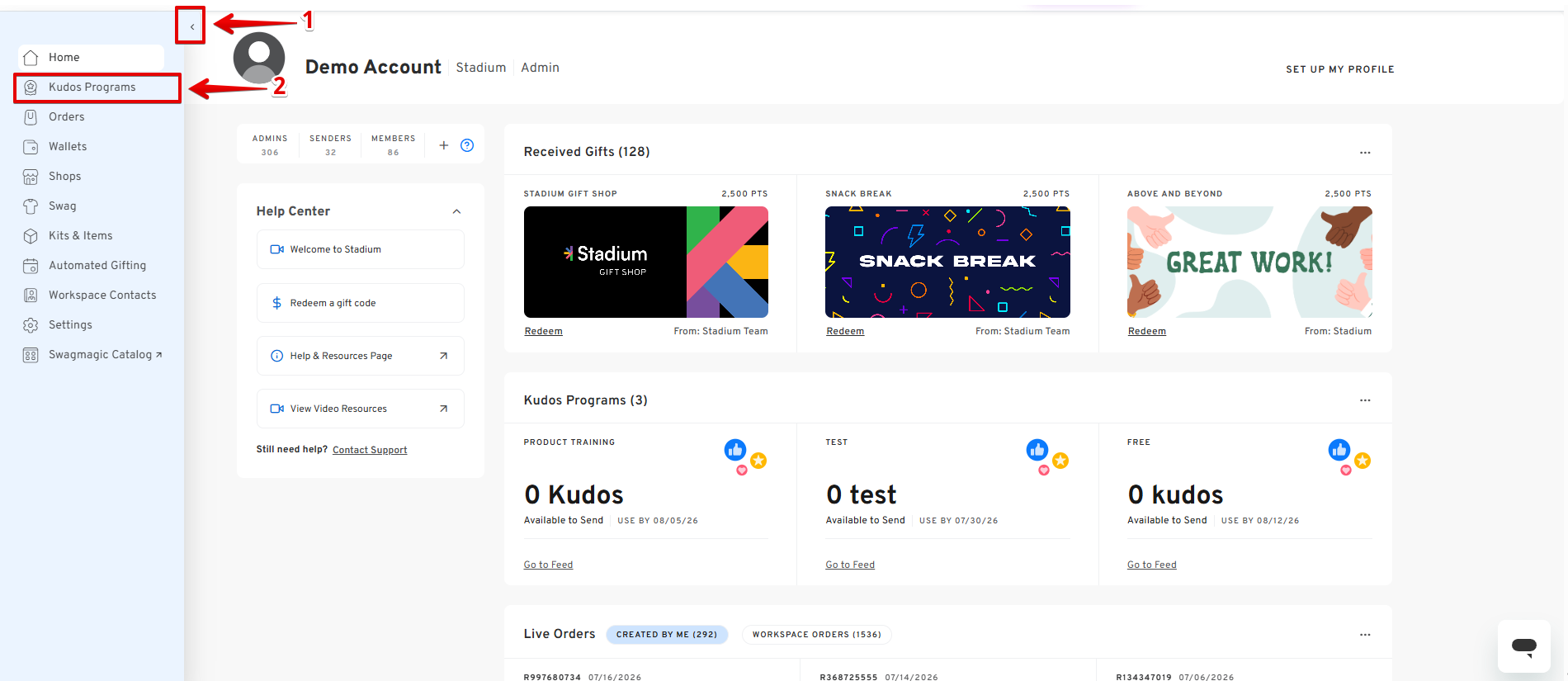Open the Snack Break card image

947,262
